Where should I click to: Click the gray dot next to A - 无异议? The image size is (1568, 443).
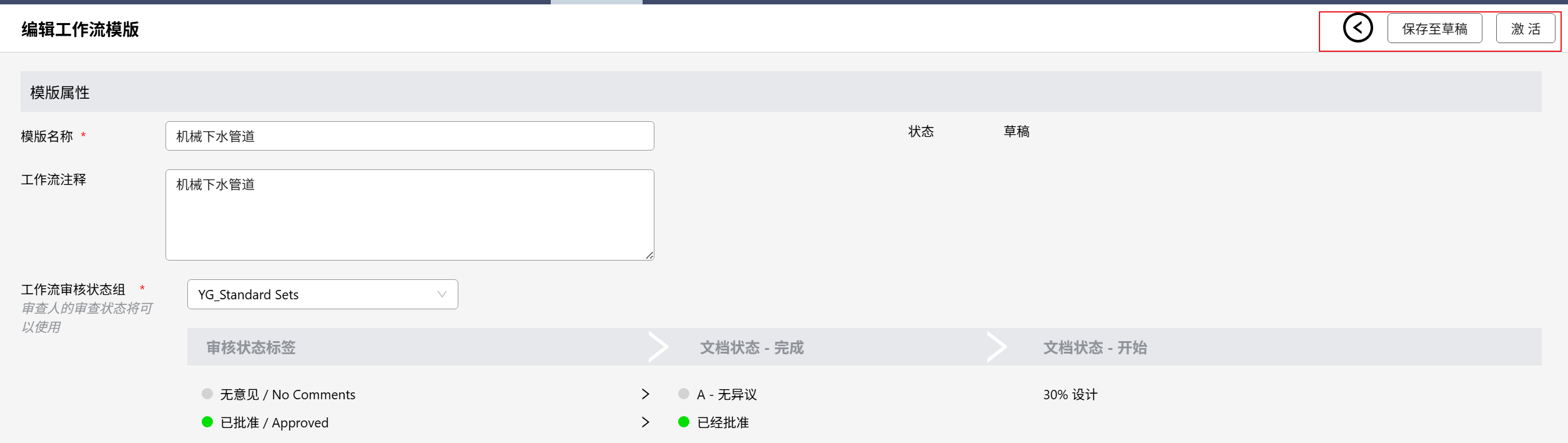684,394
